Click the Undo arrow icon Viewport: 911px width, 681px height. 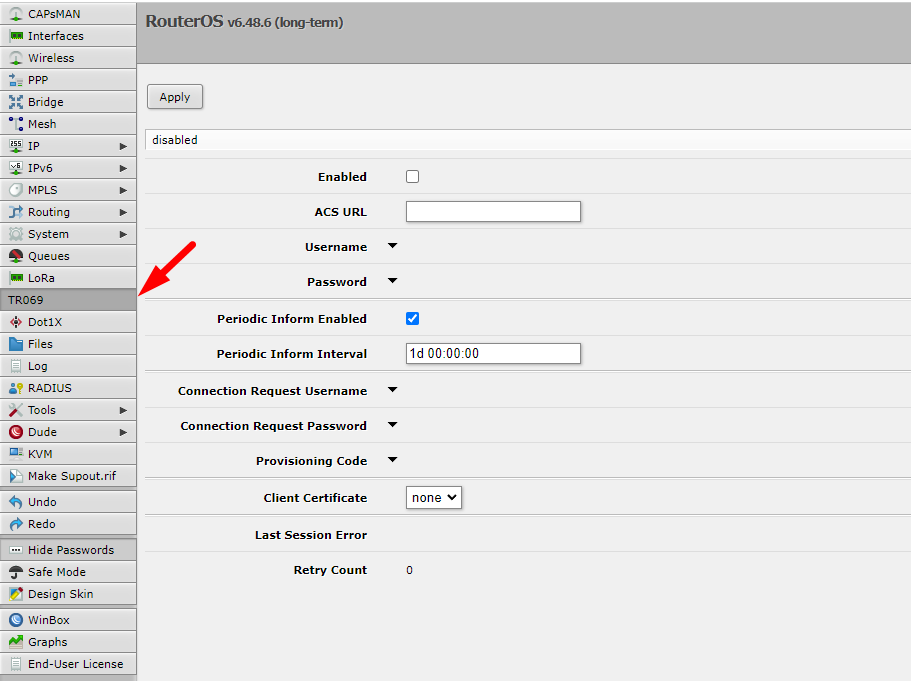(x=16, y=502)
